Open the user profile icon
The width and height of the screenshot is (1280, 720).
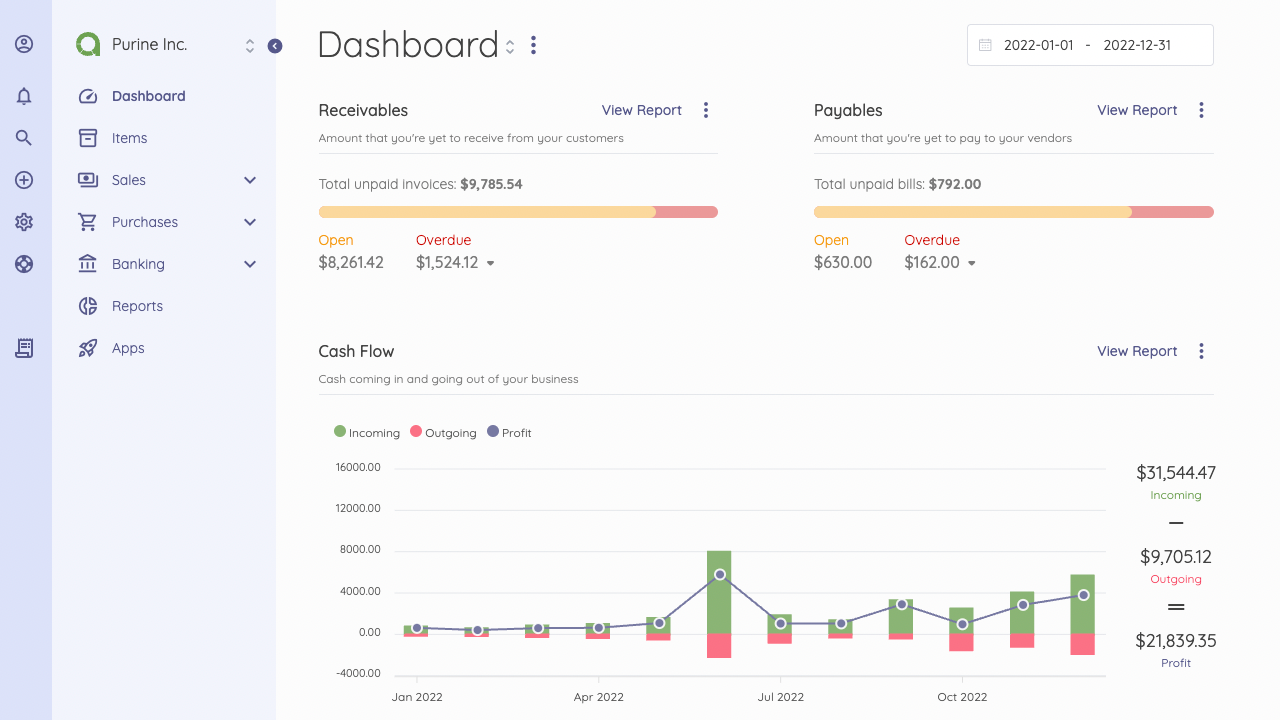(24, 44)
